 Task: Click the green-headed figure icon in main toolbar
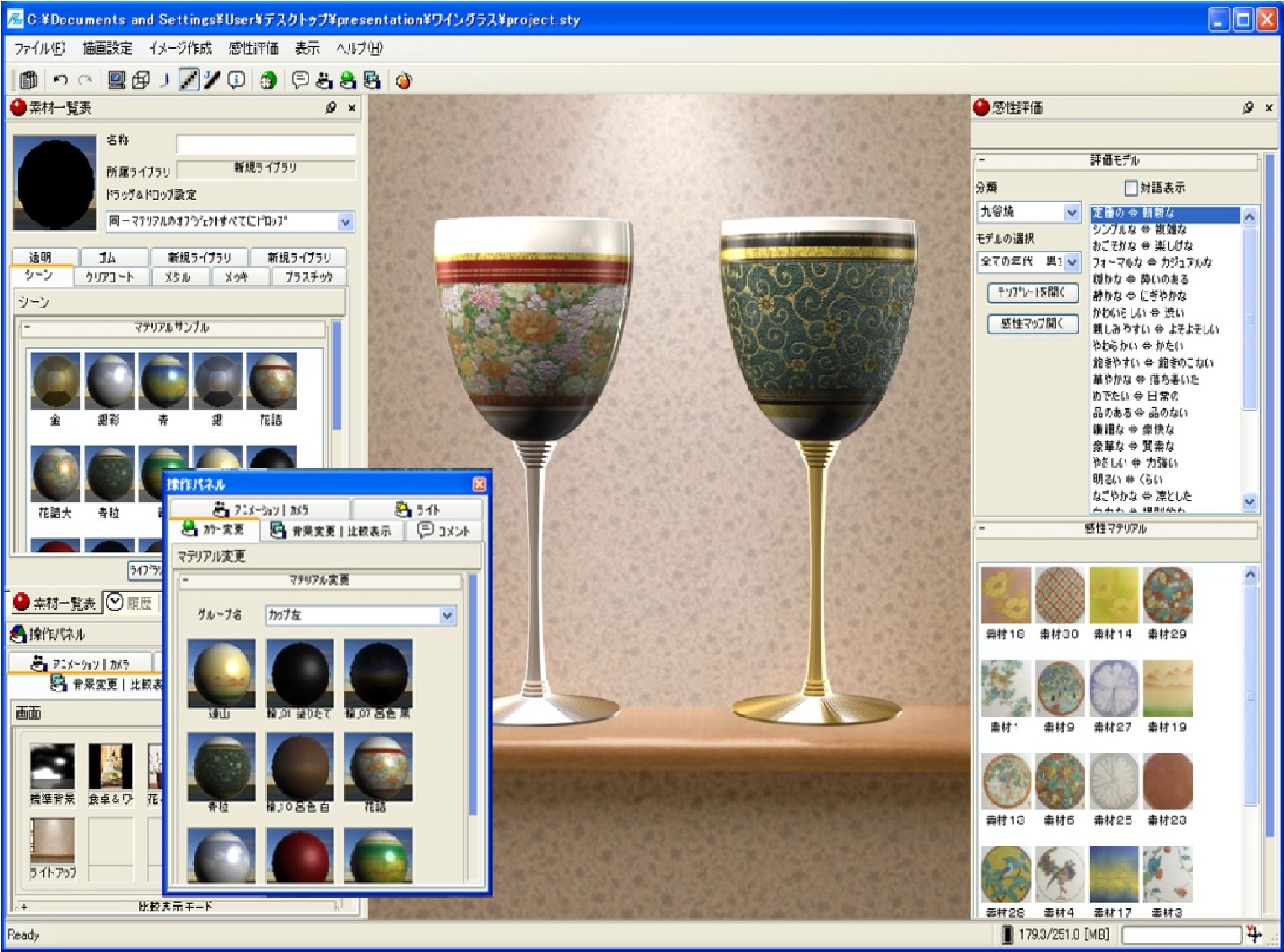[x=348, y=80]
